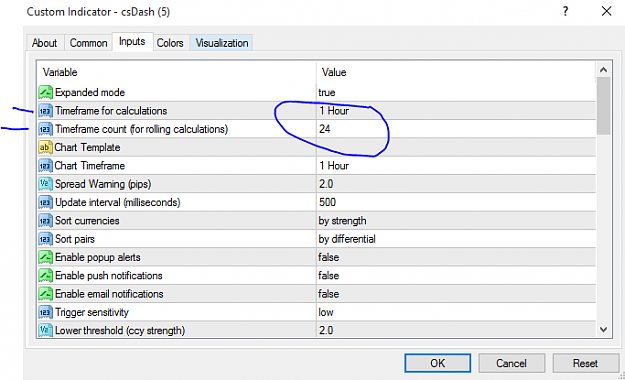Close the csDash dialog window

point(606,11)
